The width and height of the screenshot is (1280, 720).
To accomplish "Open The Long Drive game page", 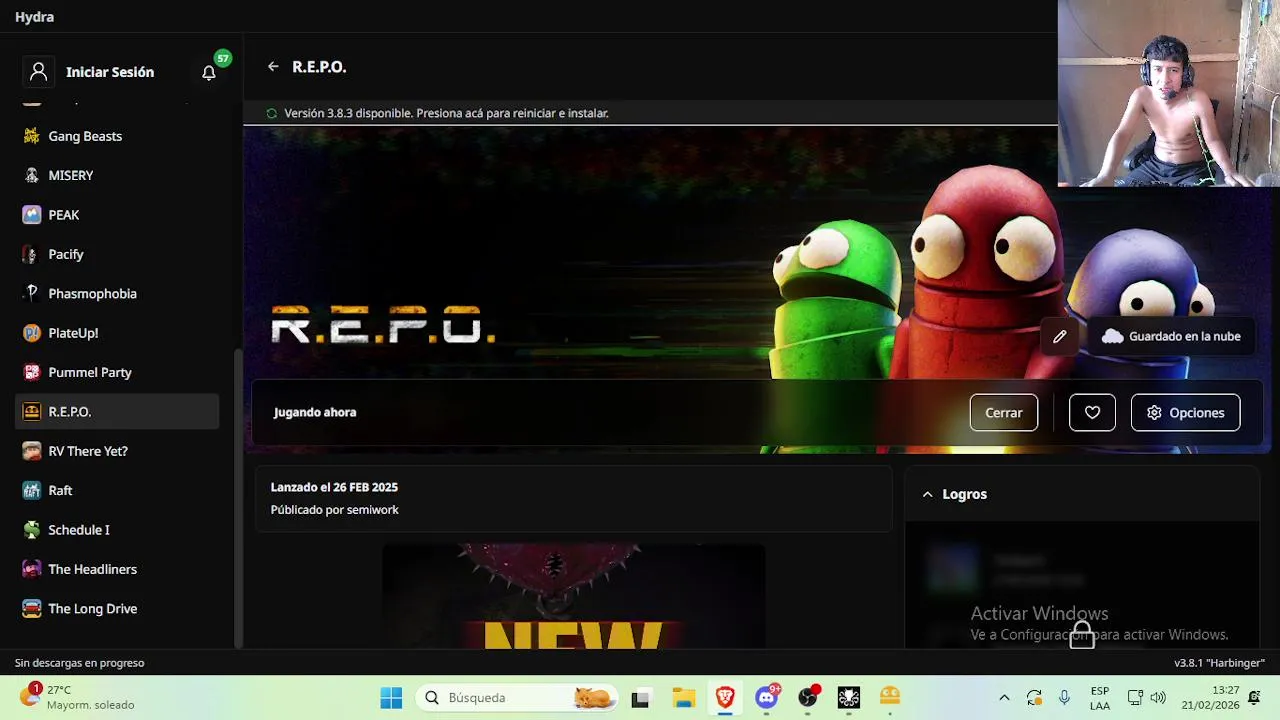I will pos(117,608).
